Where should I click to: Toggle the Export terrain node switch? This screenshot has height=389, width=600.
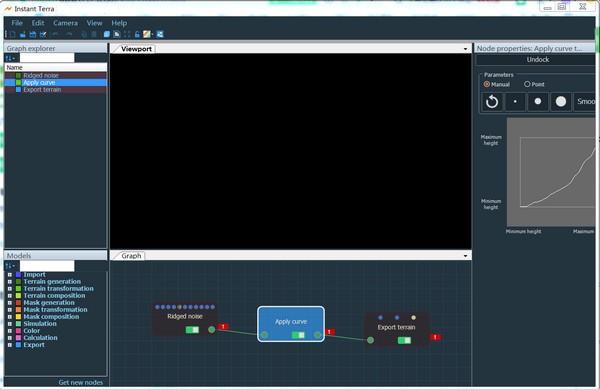point(404,340)
